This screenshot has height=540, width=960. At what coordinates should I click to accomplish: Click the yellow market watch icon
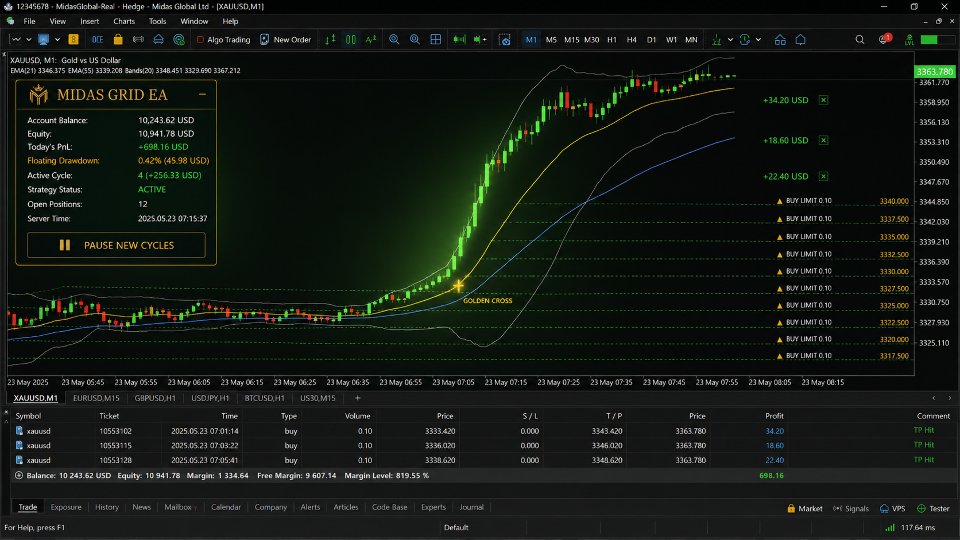73,39
